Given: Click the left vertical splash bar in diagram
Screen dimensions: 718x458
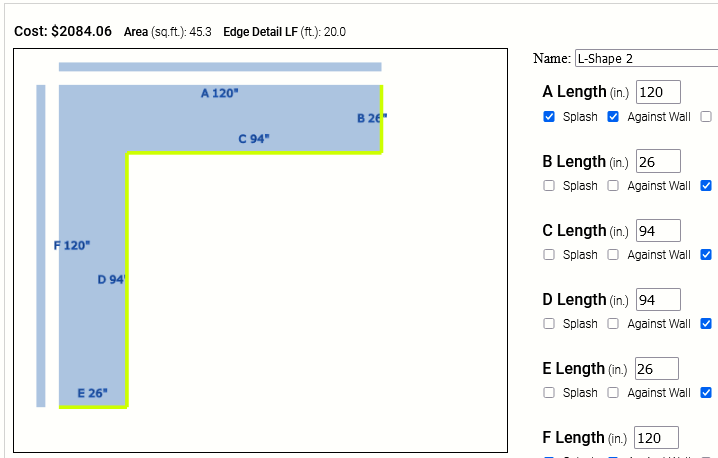Looking at the screenshot, I should [x=41, y=246].
